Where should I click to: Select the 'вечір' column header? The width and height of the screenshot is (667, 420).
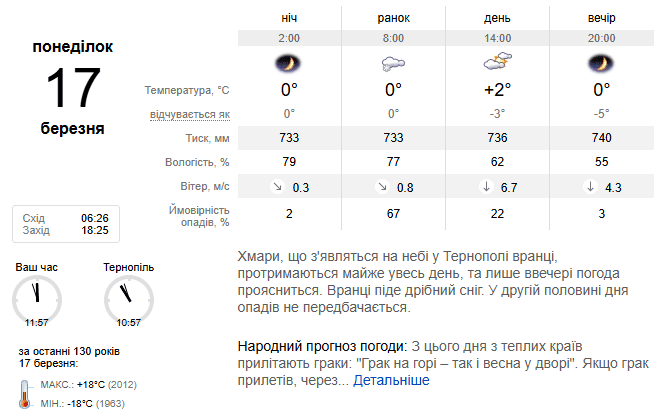(x=601, y=18)
